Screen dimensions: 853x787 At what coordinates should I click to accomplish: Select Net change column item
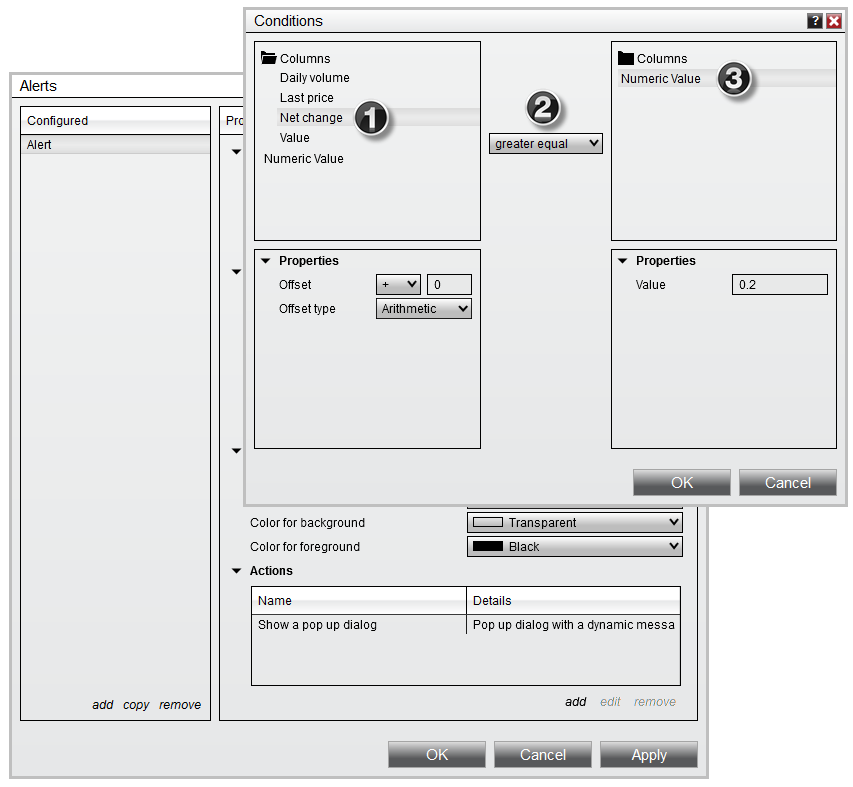tap(311, 118)
